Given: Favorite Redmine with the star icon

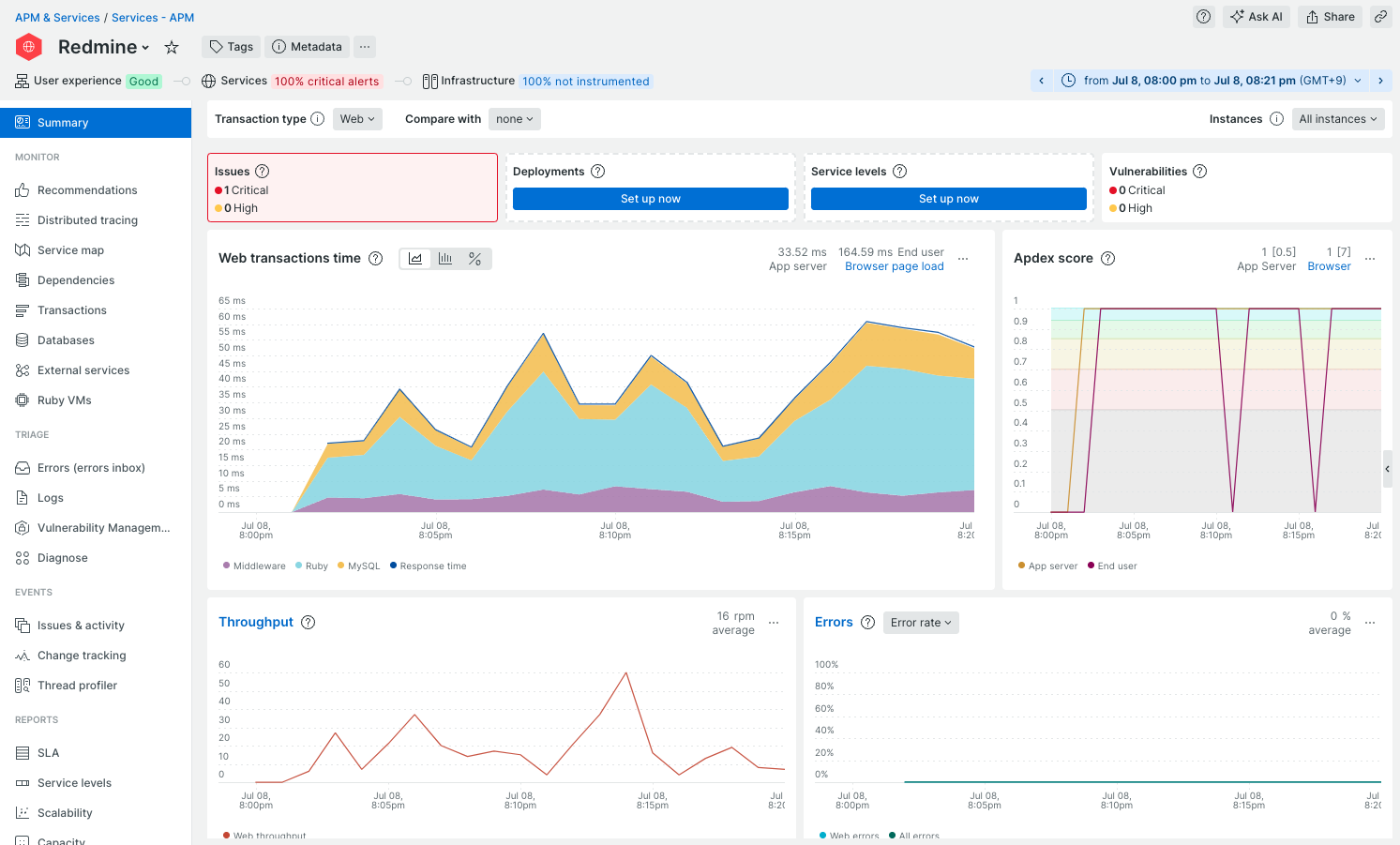Looking at the screenshot, I should [172, 47].
